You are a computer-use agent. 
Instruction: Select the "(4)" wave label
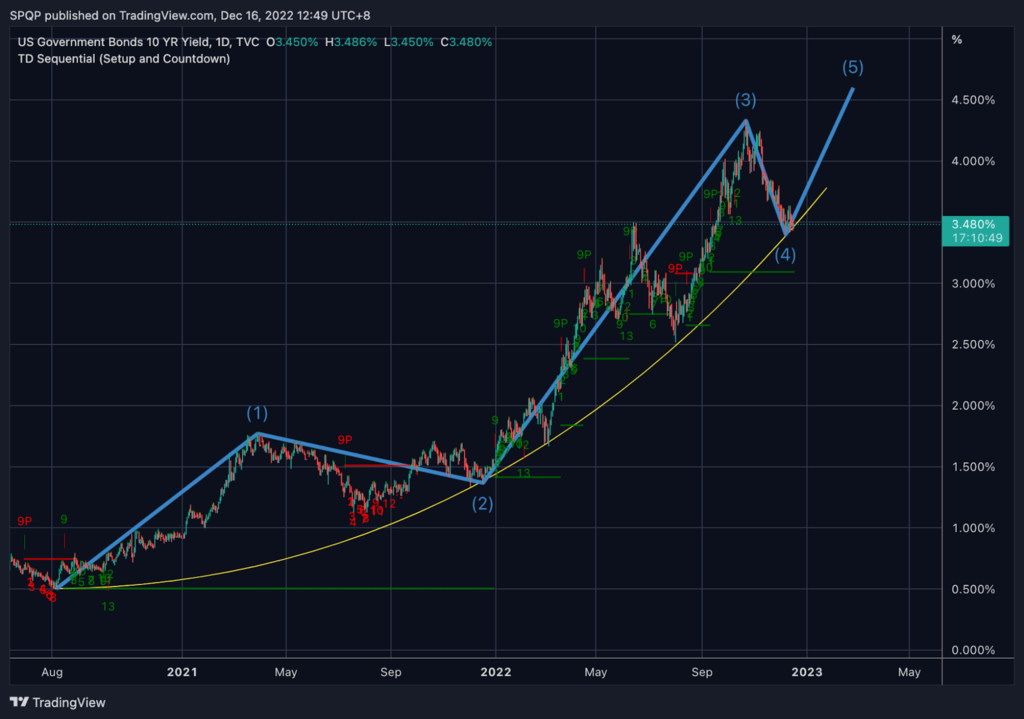coord(785,255)
